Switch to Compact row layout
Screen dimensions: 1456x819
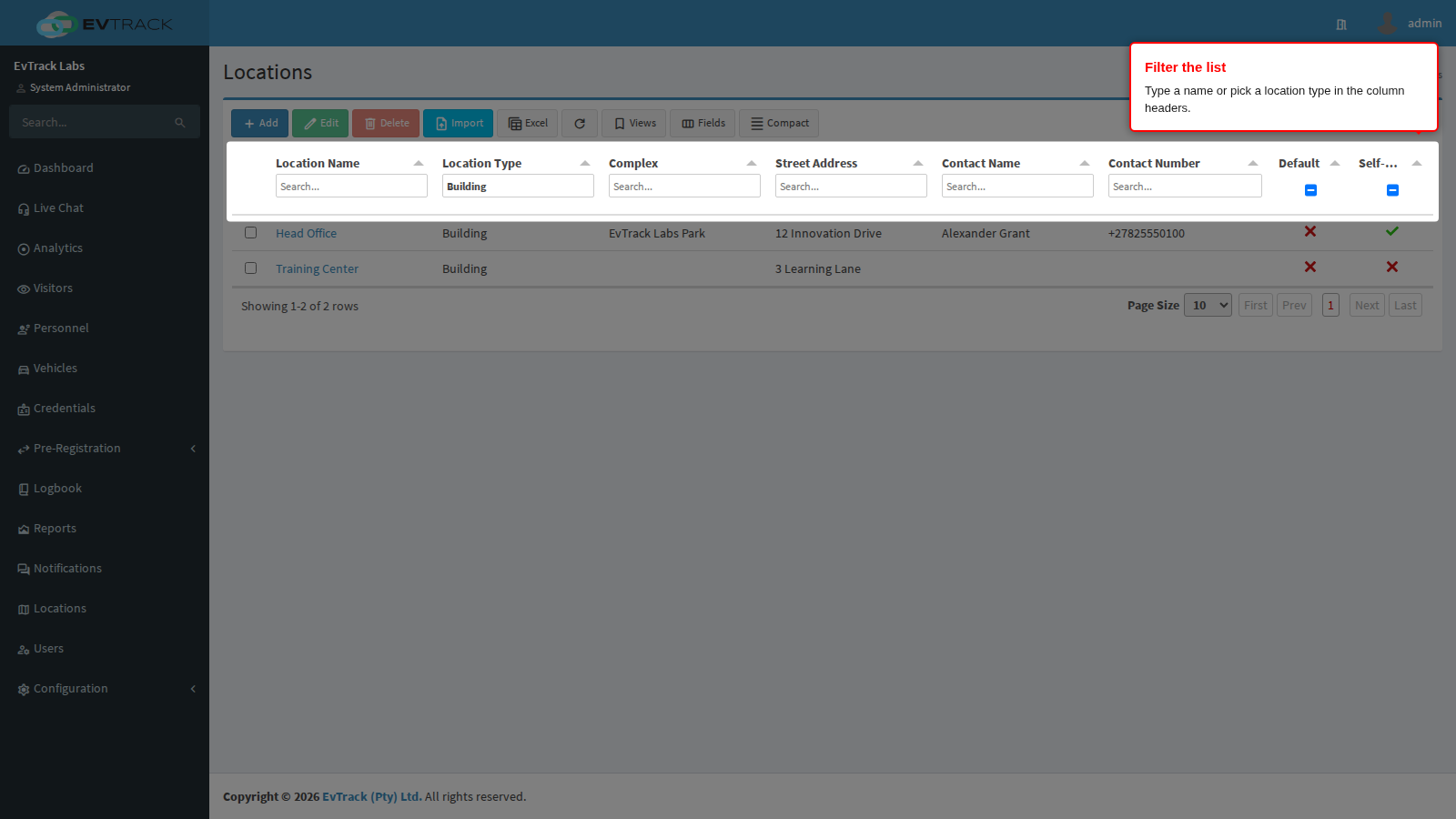779,124
